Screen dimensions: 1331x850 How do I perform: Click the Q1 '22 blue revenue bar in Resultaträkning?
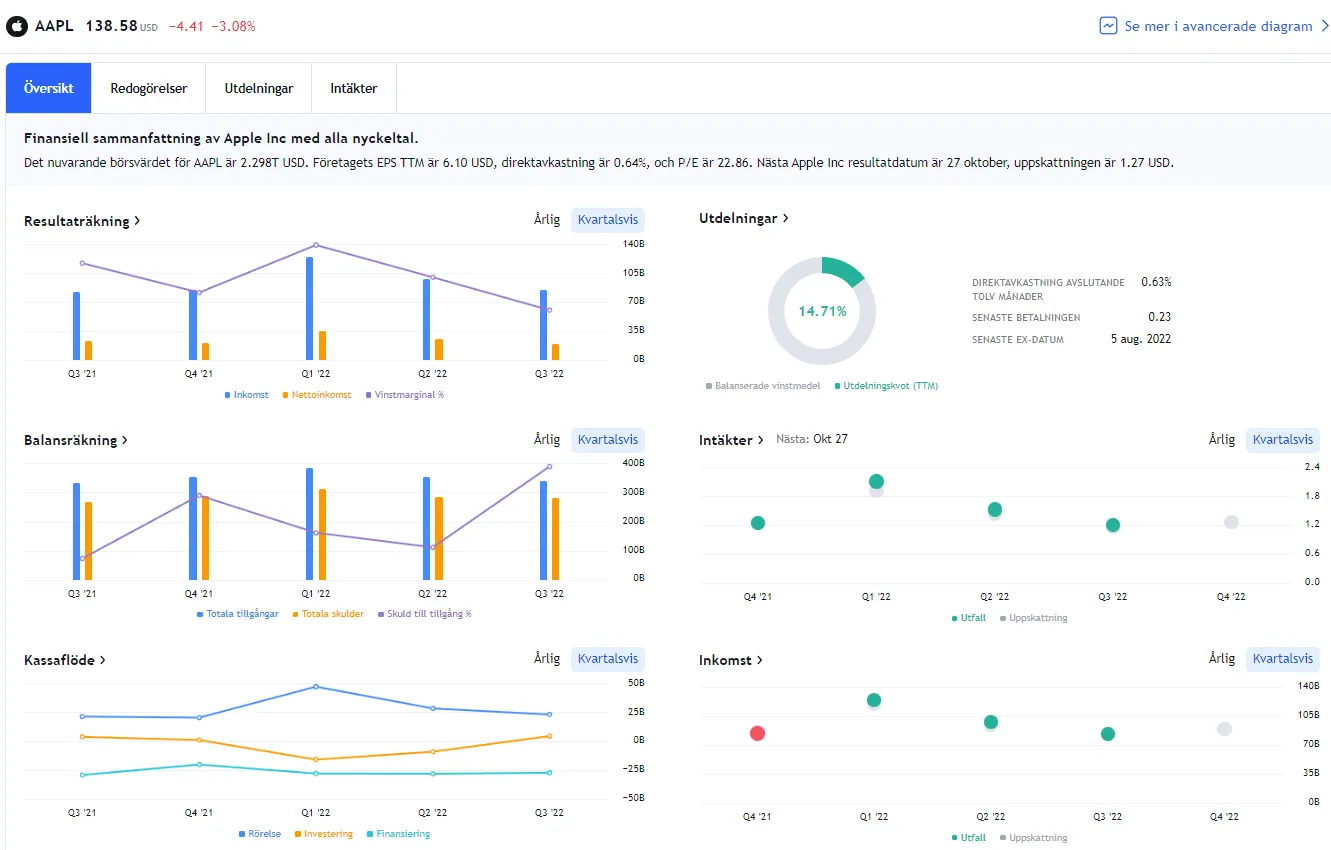pos(310,308)
